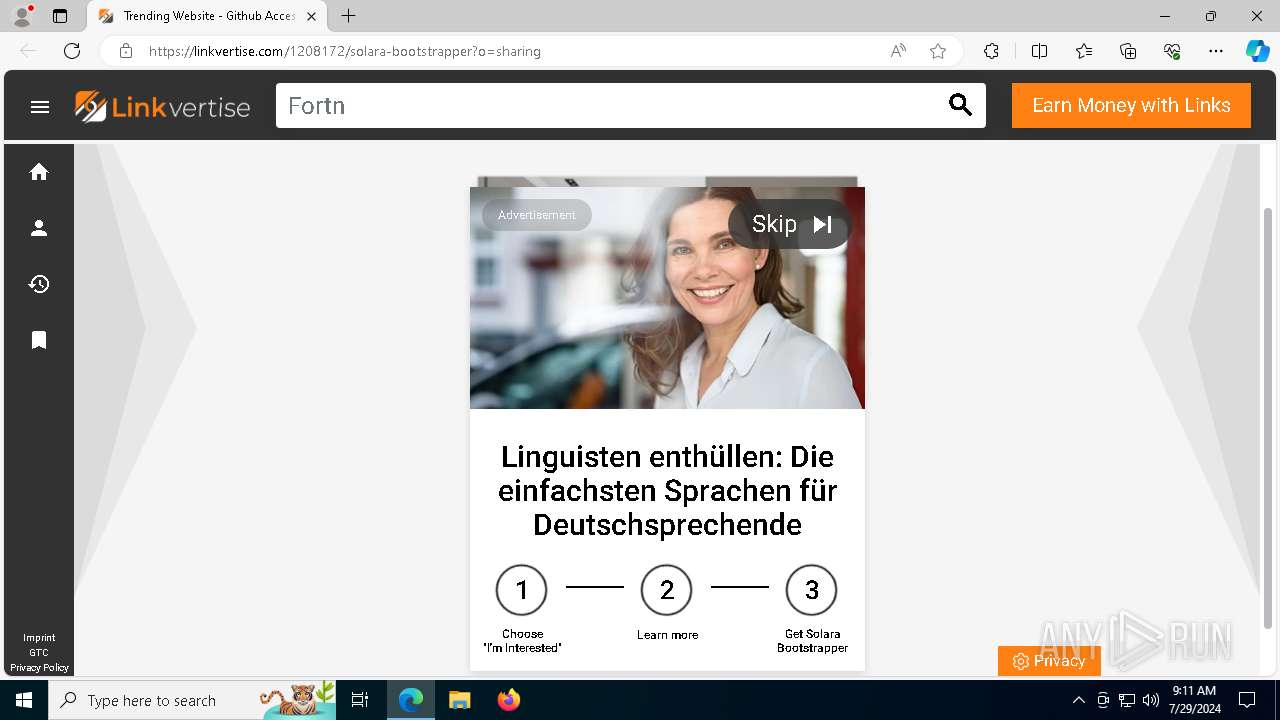View site information lock icon
Screen dimensions: 1280x720
[126, 51]
